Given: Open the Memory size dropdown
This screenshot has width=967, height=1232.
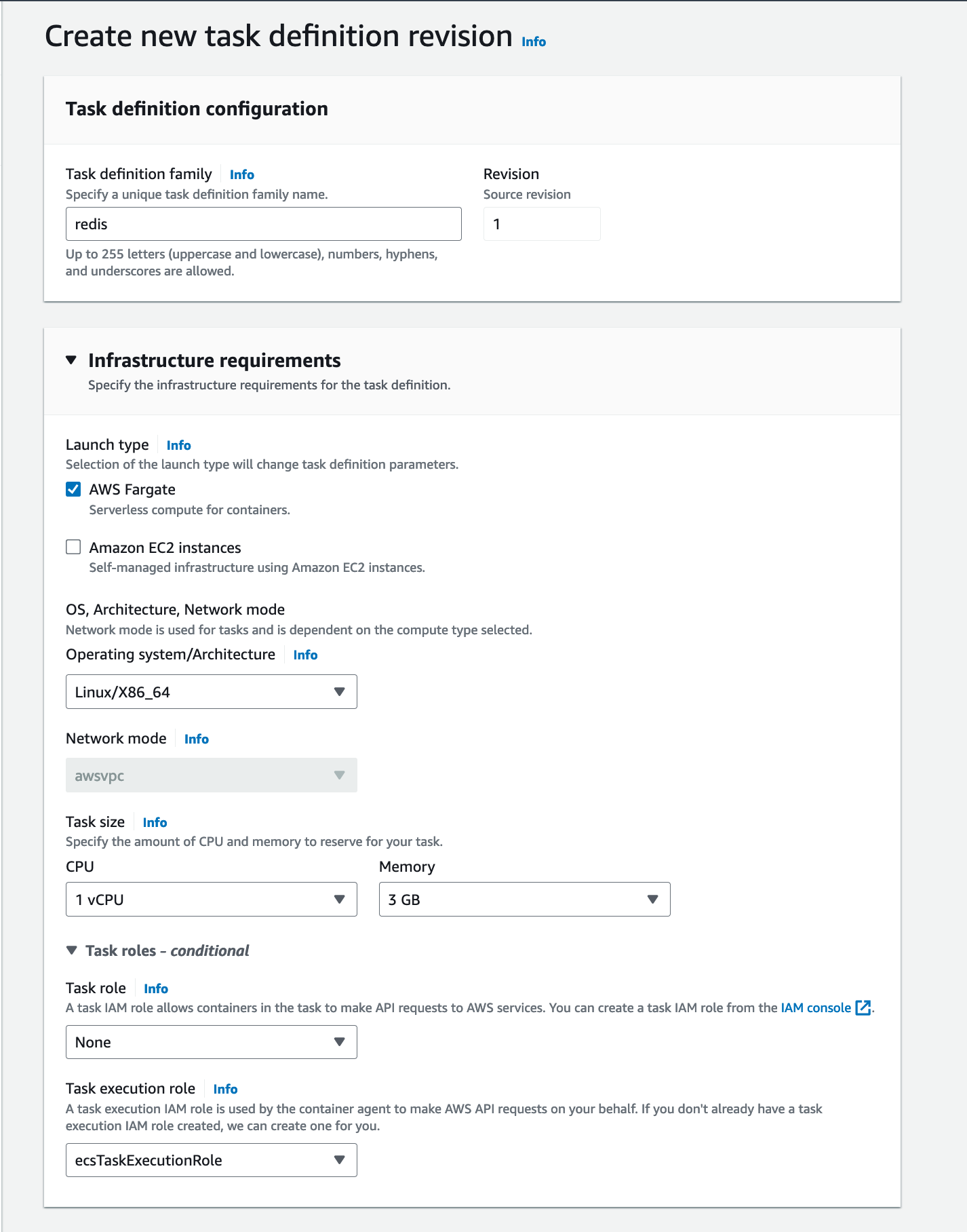Looking at the screenshot, I should point(524,900).
